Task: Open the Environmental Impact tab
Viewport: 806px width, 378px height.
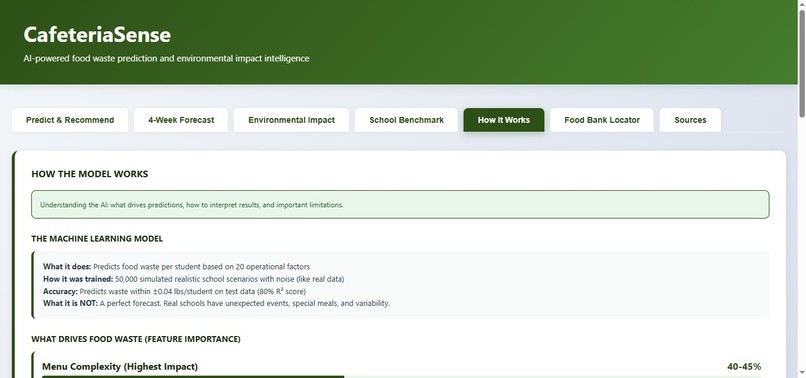Action: point(291,120)
